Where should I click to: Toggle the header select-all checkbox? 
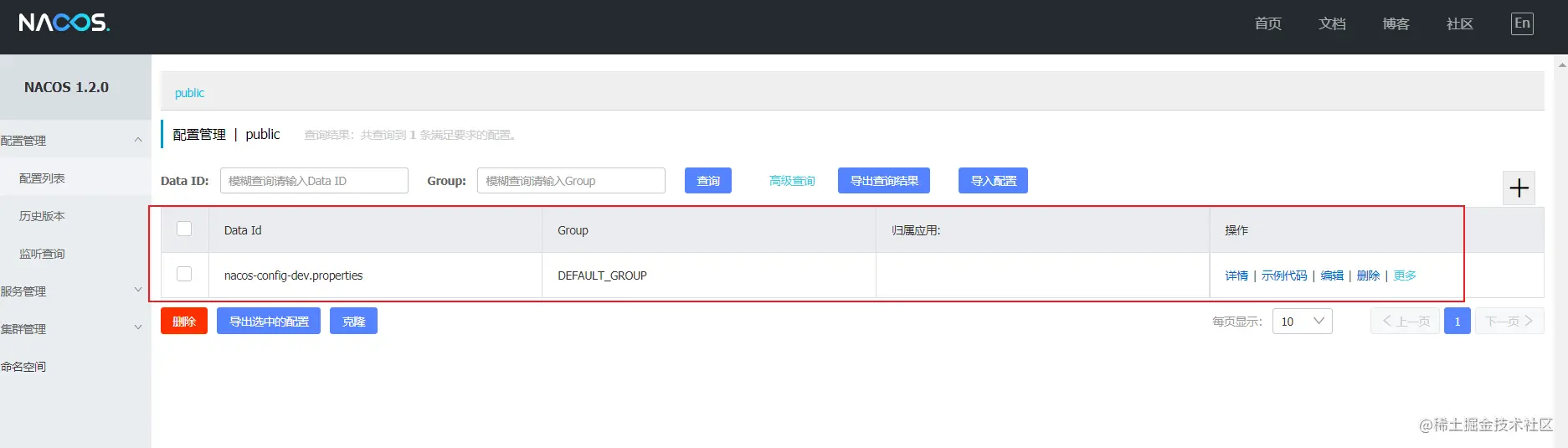(x=184, y=229)
